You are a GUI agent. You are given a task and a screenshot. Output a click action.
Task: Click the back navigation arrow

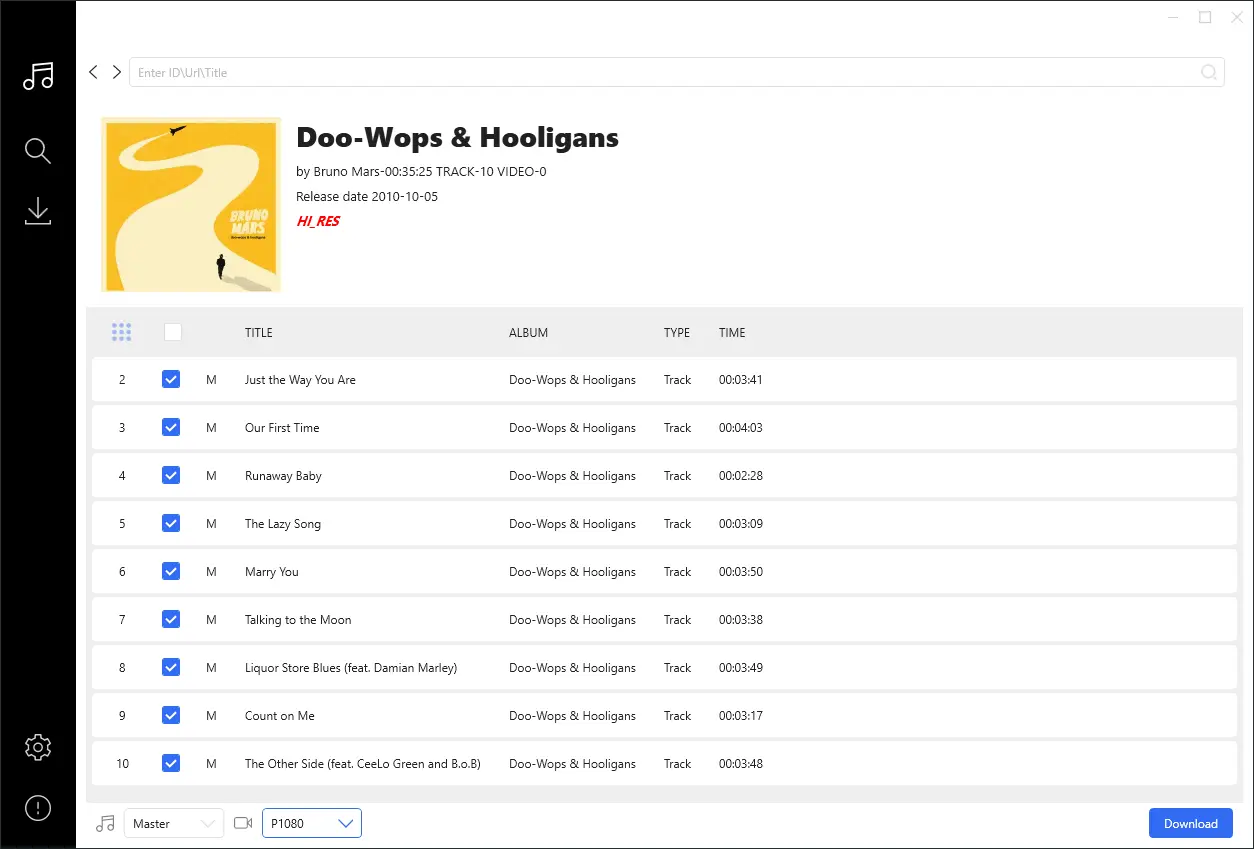93,72
